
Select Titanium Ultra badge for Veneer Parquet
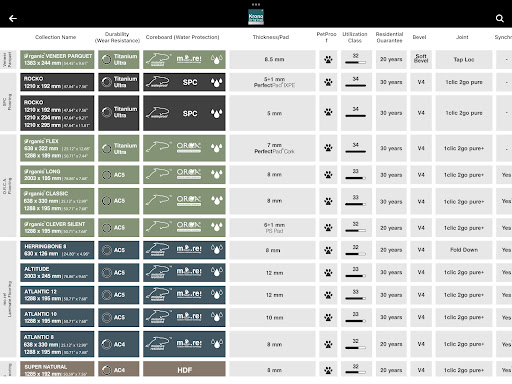[x=119, y=60]
